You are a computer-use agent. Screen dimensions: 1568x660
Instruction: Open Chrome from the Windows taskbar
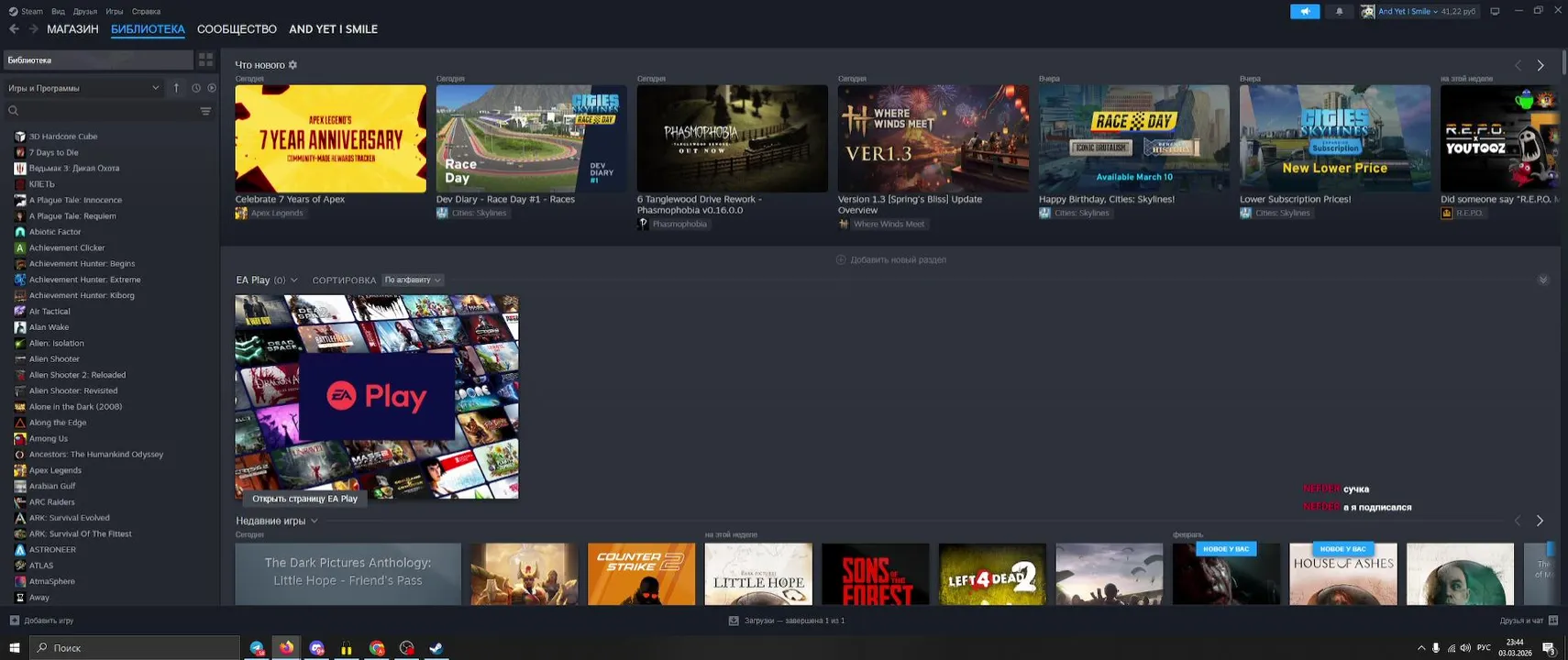pyautogui.click(x=377, y=648)
